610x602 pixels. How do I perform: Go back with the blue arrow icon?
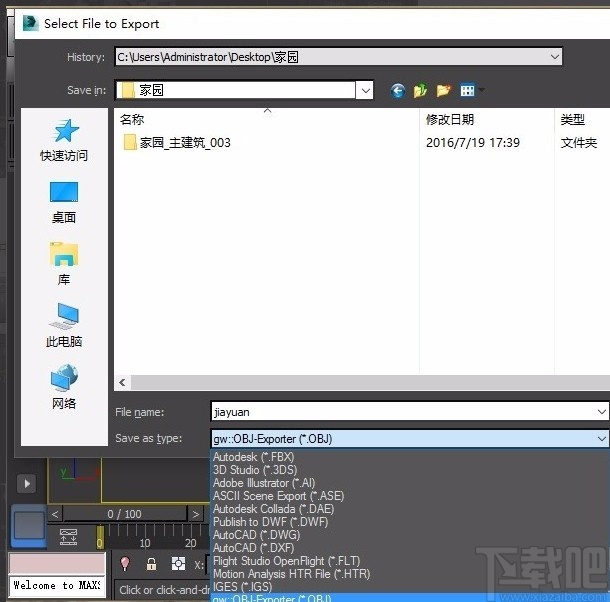pos(398,91)
